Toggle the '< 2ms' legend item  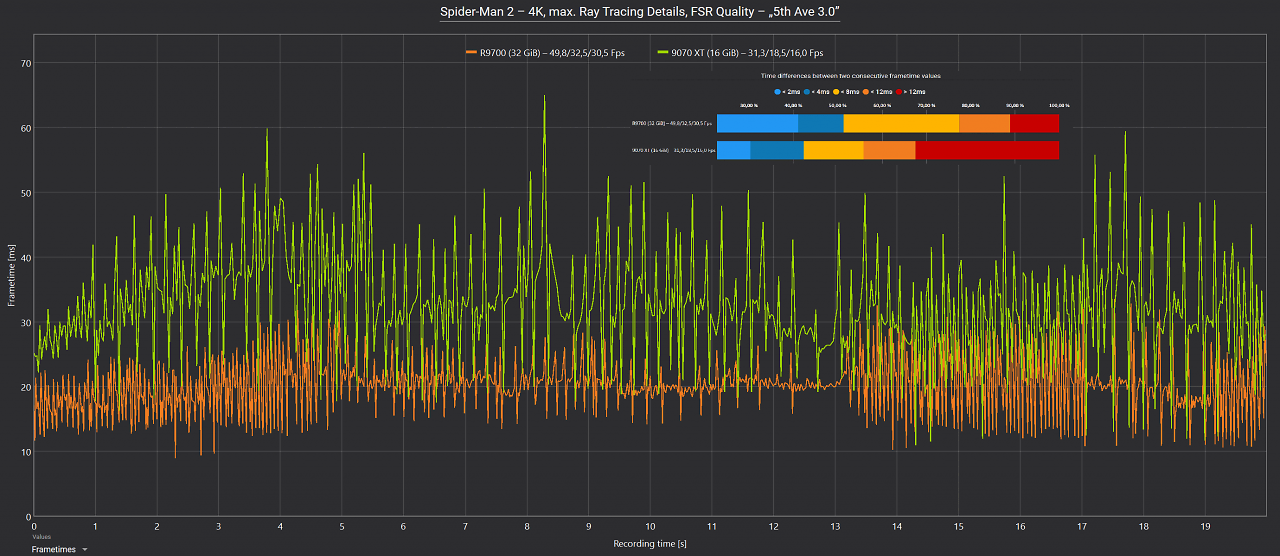786,91
